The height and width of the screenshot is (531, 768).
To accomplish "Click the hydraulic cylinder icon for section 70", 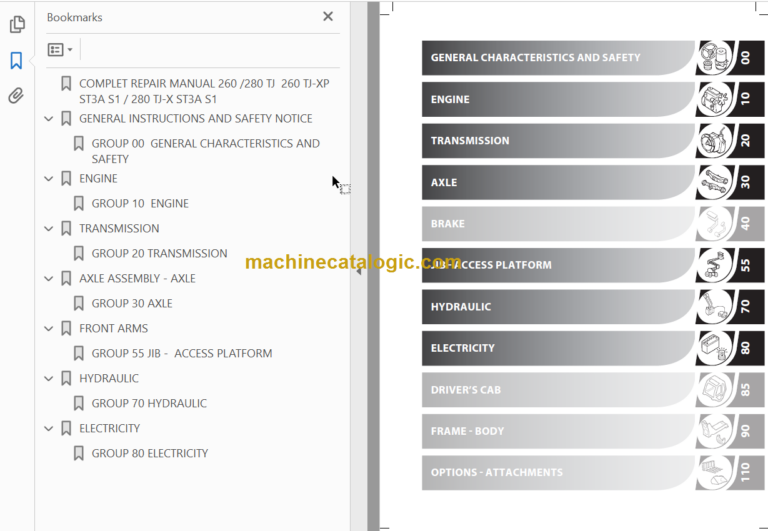I will pos(714,307).
